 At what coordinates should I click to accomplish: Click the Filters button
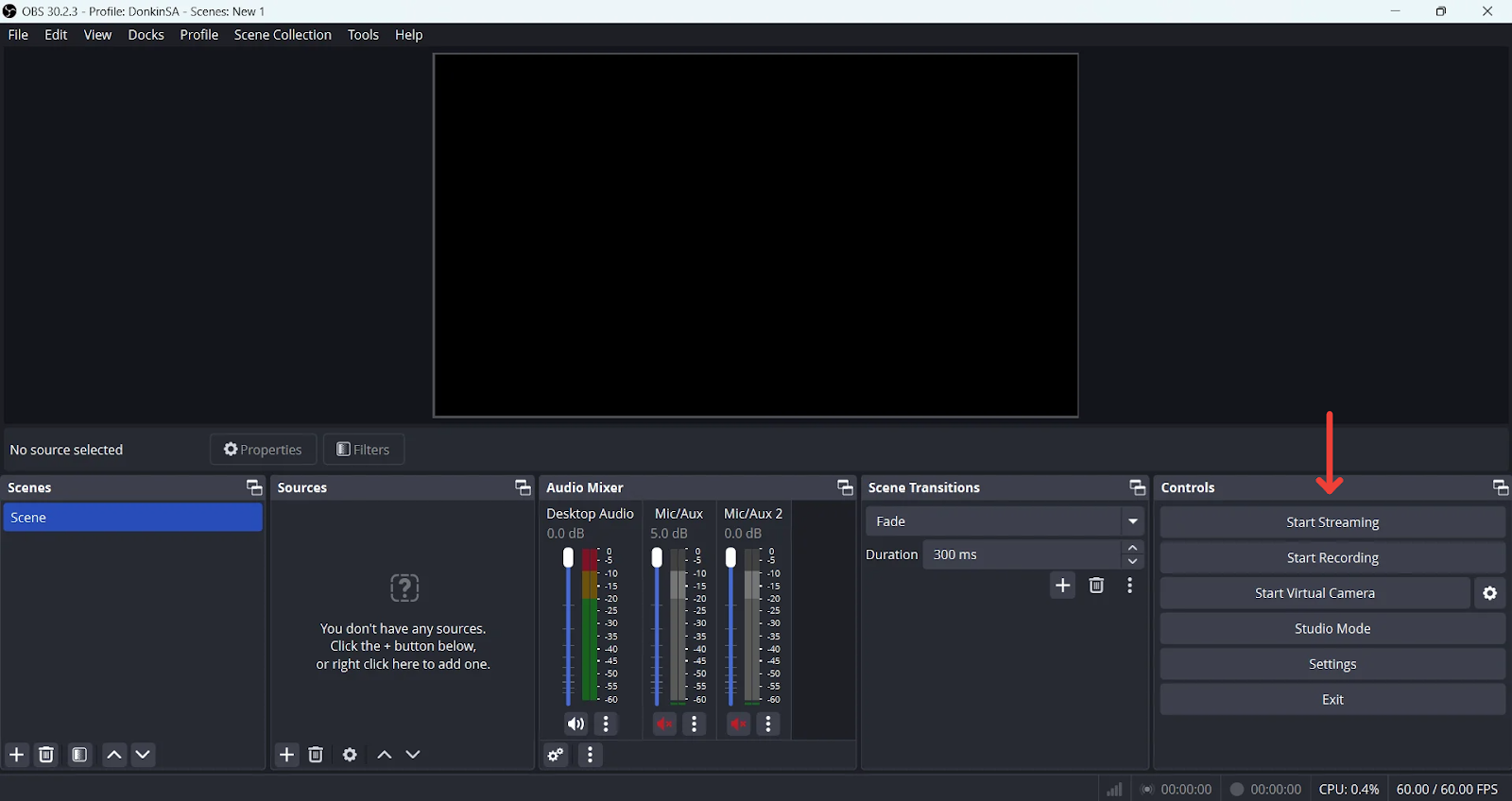(x=364, y=450)
